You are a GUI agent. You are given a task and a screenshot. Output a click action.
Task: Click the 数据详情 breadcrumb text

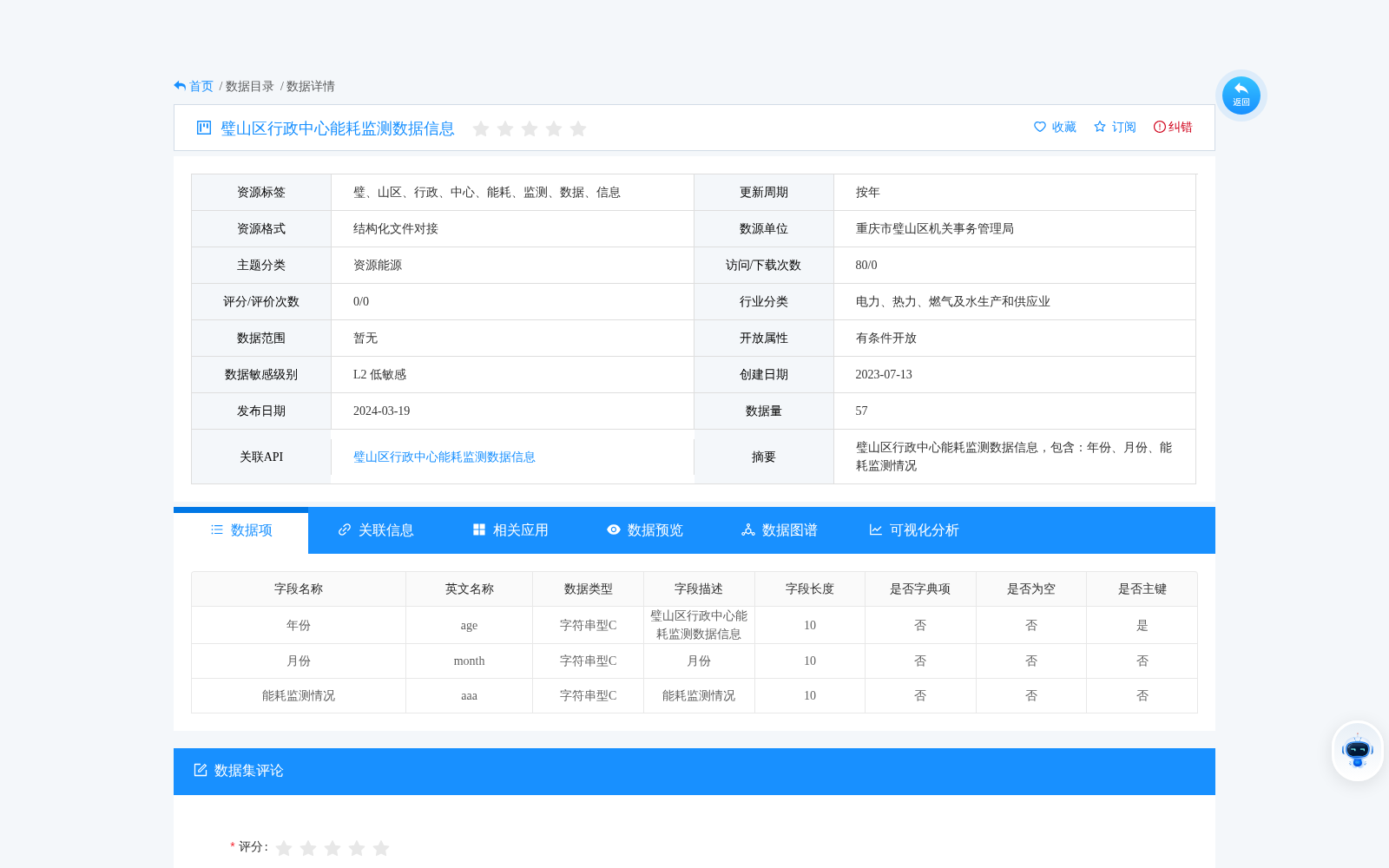[311, 86]
